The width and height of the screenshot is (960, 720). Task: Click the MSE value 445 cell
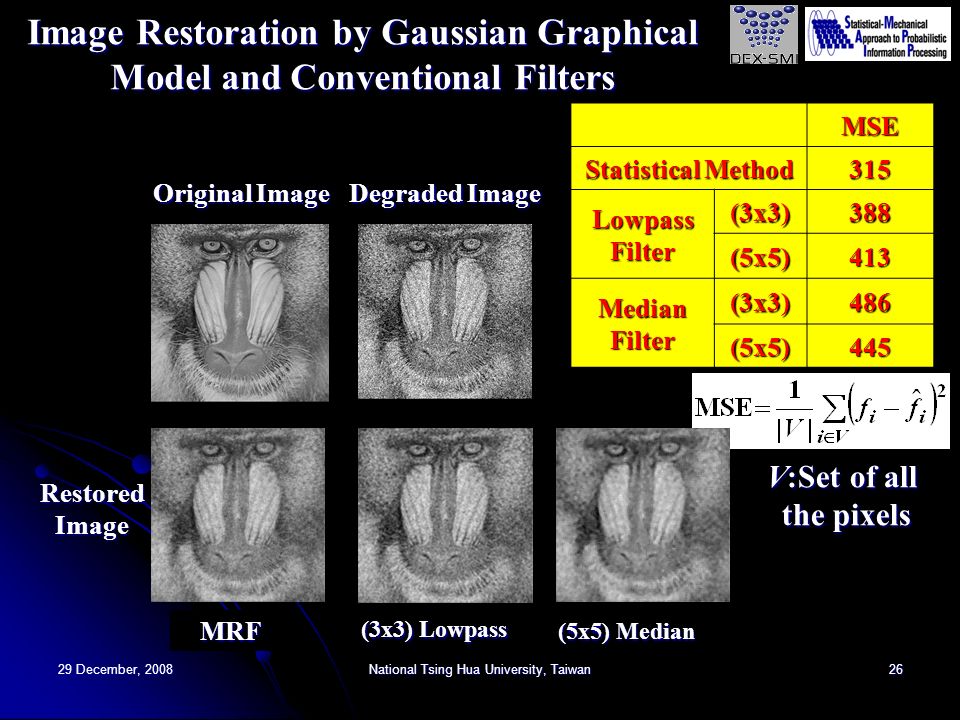click(870, 347)
